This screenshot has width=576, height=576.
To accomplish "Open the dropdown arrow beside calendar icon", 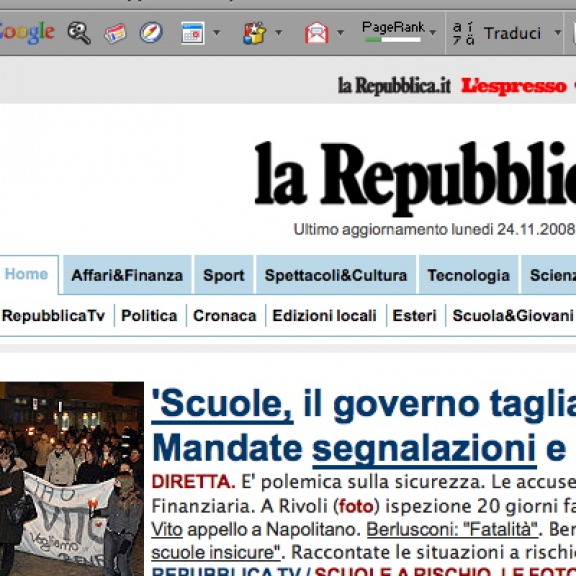I will [217, 33].
